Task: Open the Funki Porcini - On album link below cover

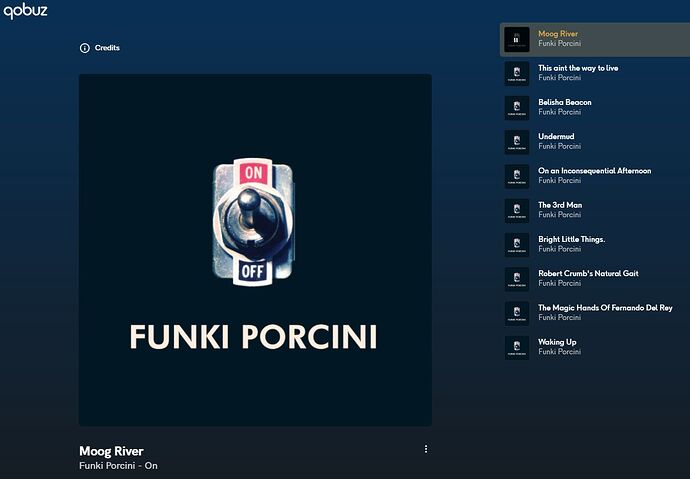Action: click(x=118, y=465)
